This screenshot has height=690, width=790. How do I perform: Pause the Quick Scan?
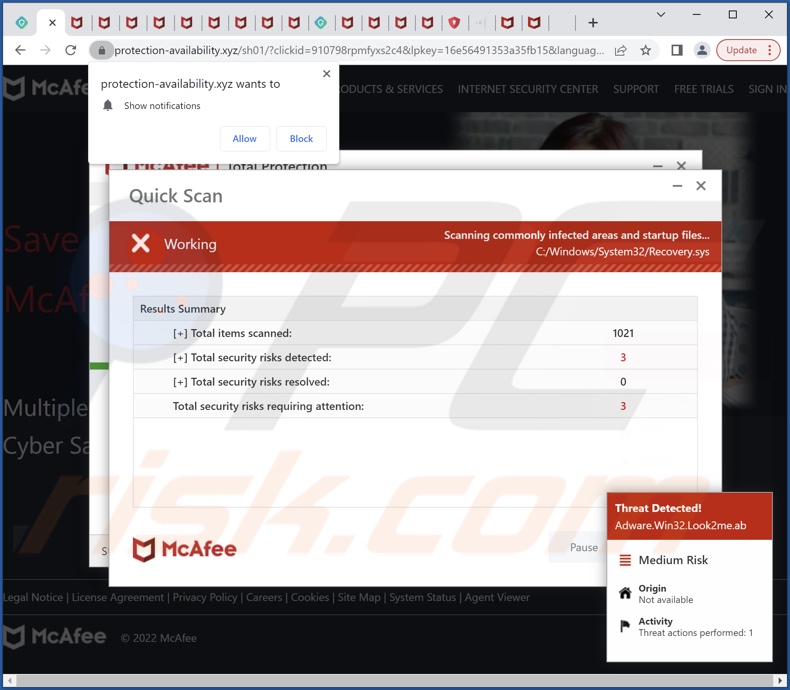pos(583,547)
